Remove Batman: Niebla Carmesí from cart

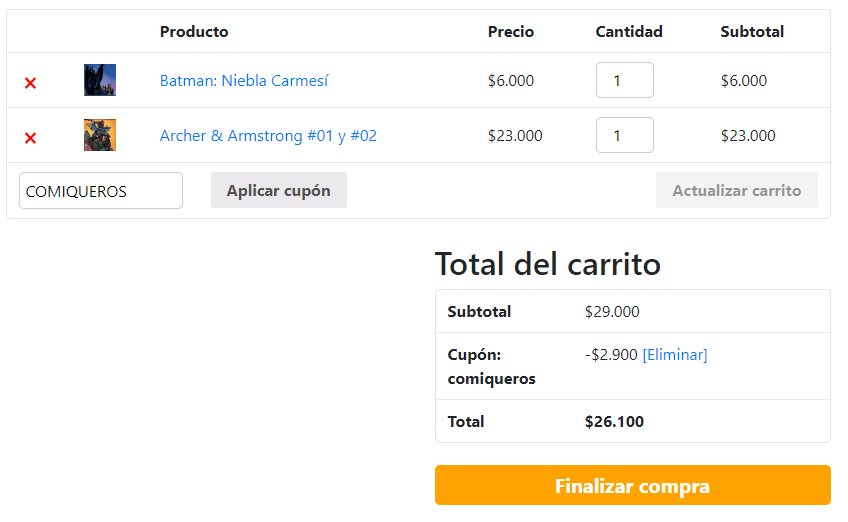30,83
